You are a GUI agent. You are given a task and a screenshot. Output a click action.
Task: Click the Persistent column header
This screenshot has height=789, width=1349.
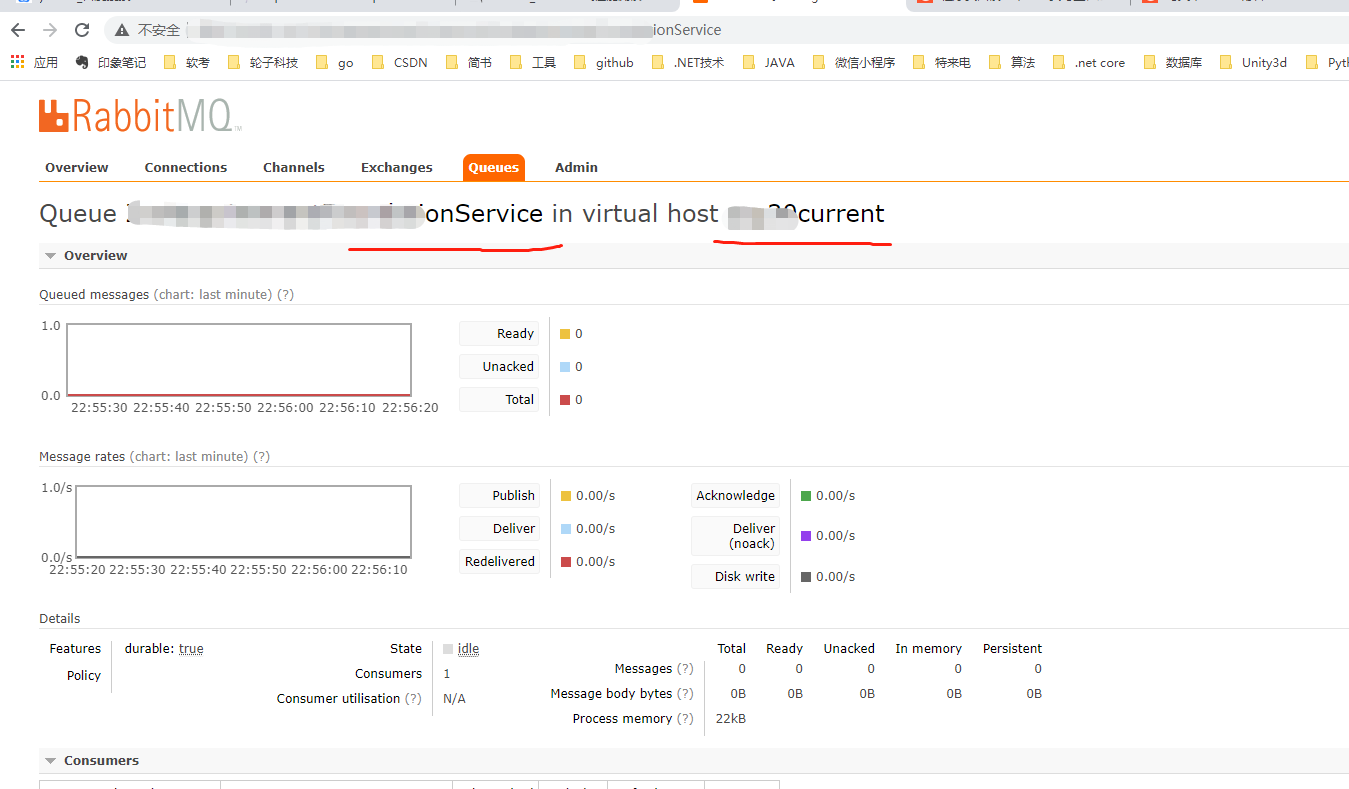click(1012, 648)
